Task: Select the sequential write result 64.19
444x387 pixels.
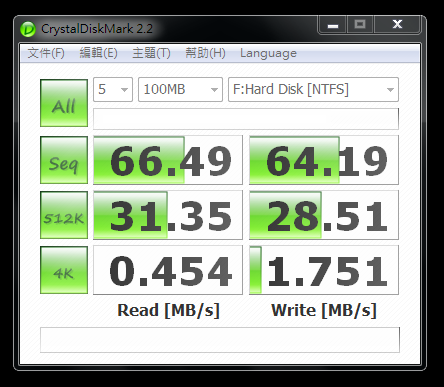Action: click(324, 160)
